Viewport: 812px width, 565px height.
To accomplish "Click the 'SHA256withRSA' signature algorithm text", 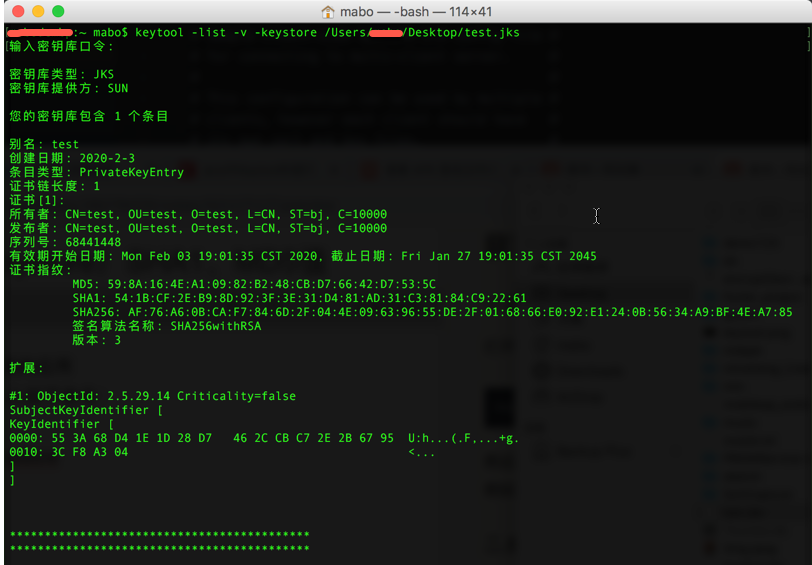I will click(x=216, y=326).
